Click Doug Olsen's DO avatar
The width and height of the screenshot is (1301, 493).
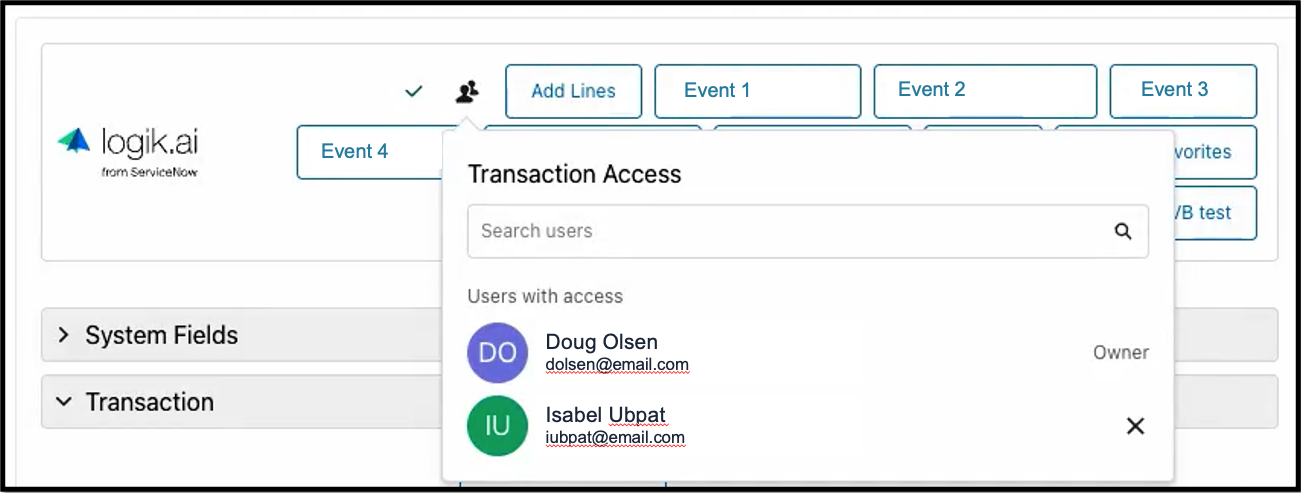[497, 353]
